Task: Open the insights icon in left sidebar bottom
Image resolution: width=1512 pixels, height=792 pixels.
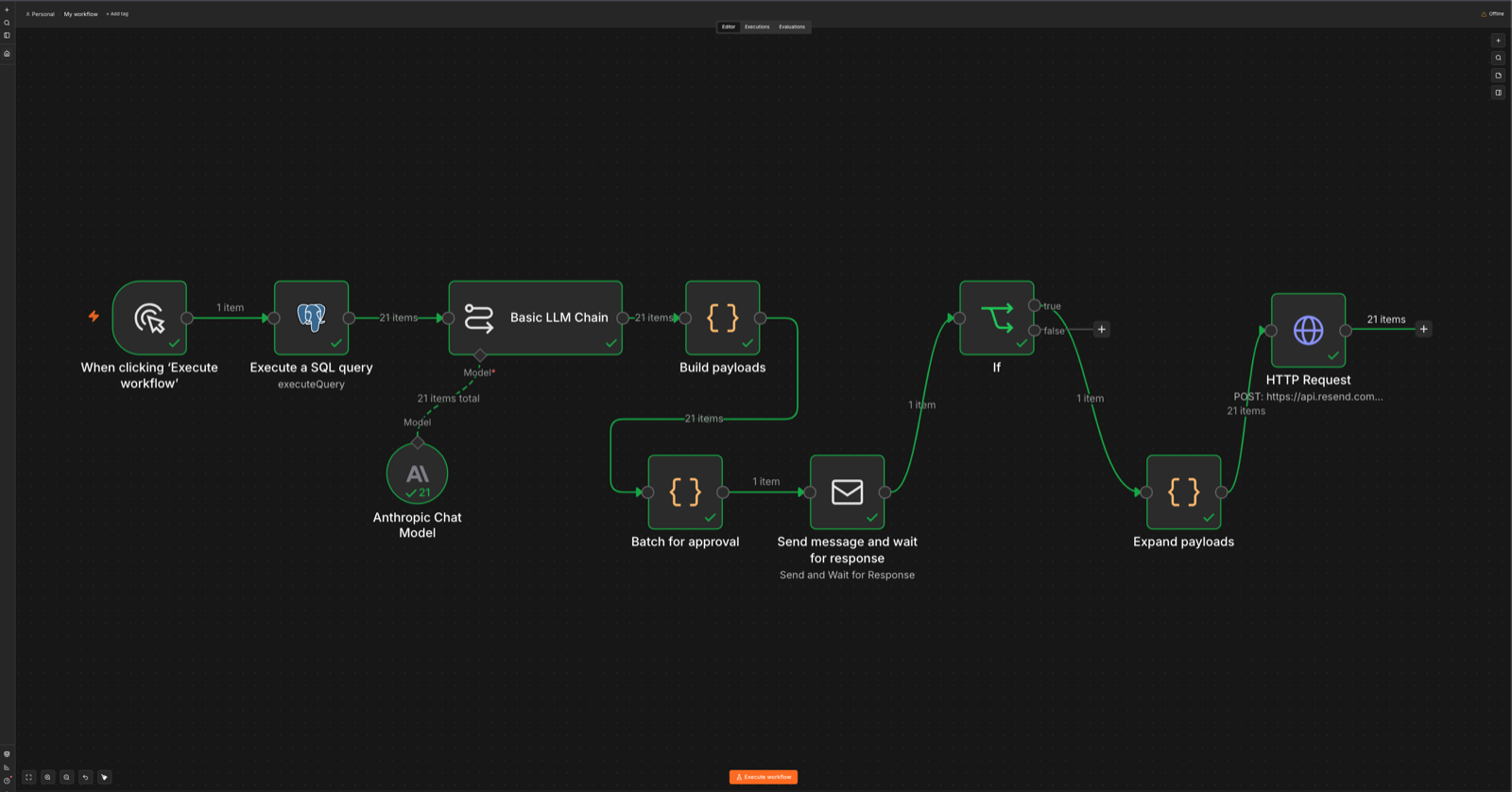Action: pos(7,767)
